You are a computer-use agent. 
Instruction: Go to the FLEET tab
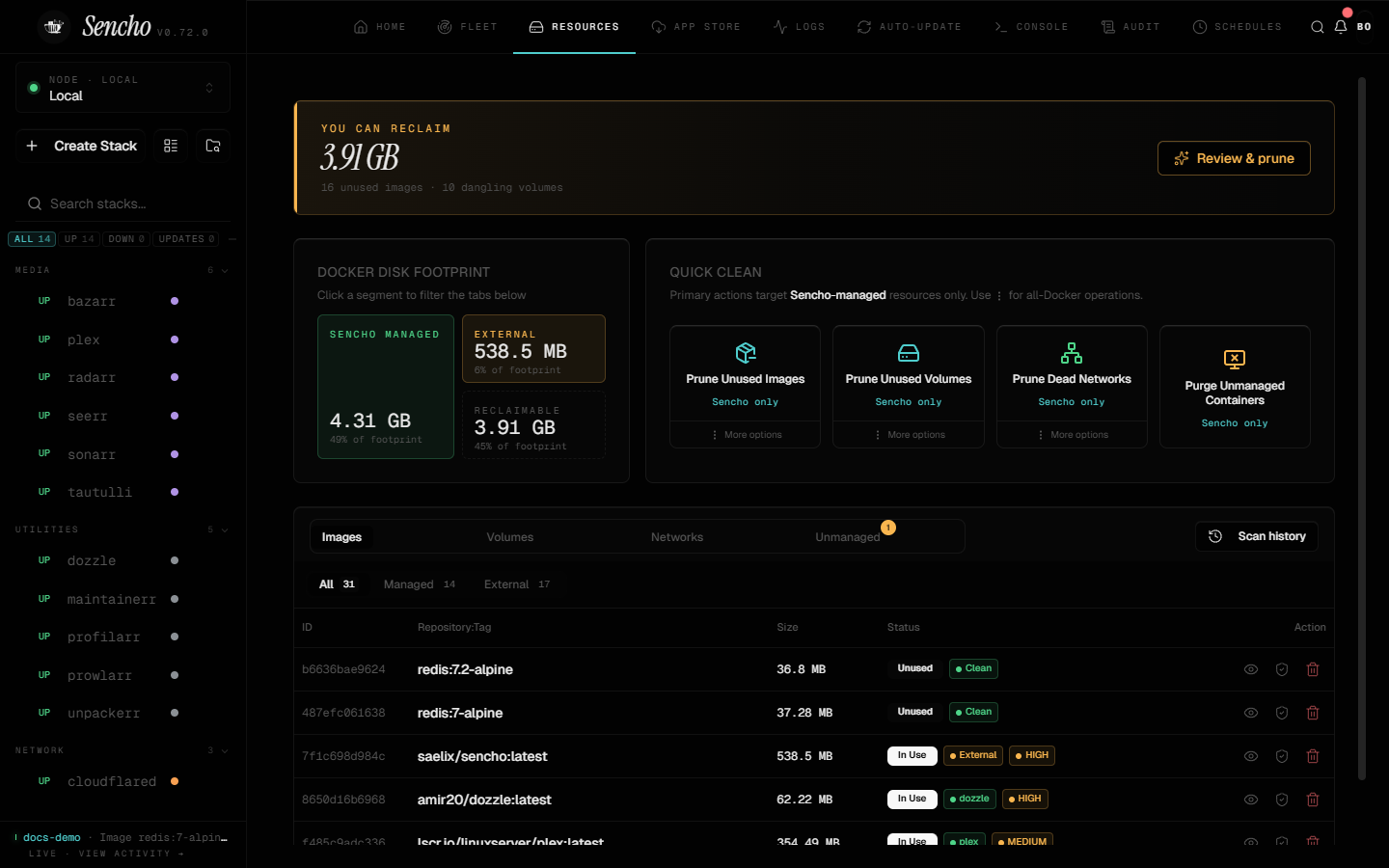467,27
